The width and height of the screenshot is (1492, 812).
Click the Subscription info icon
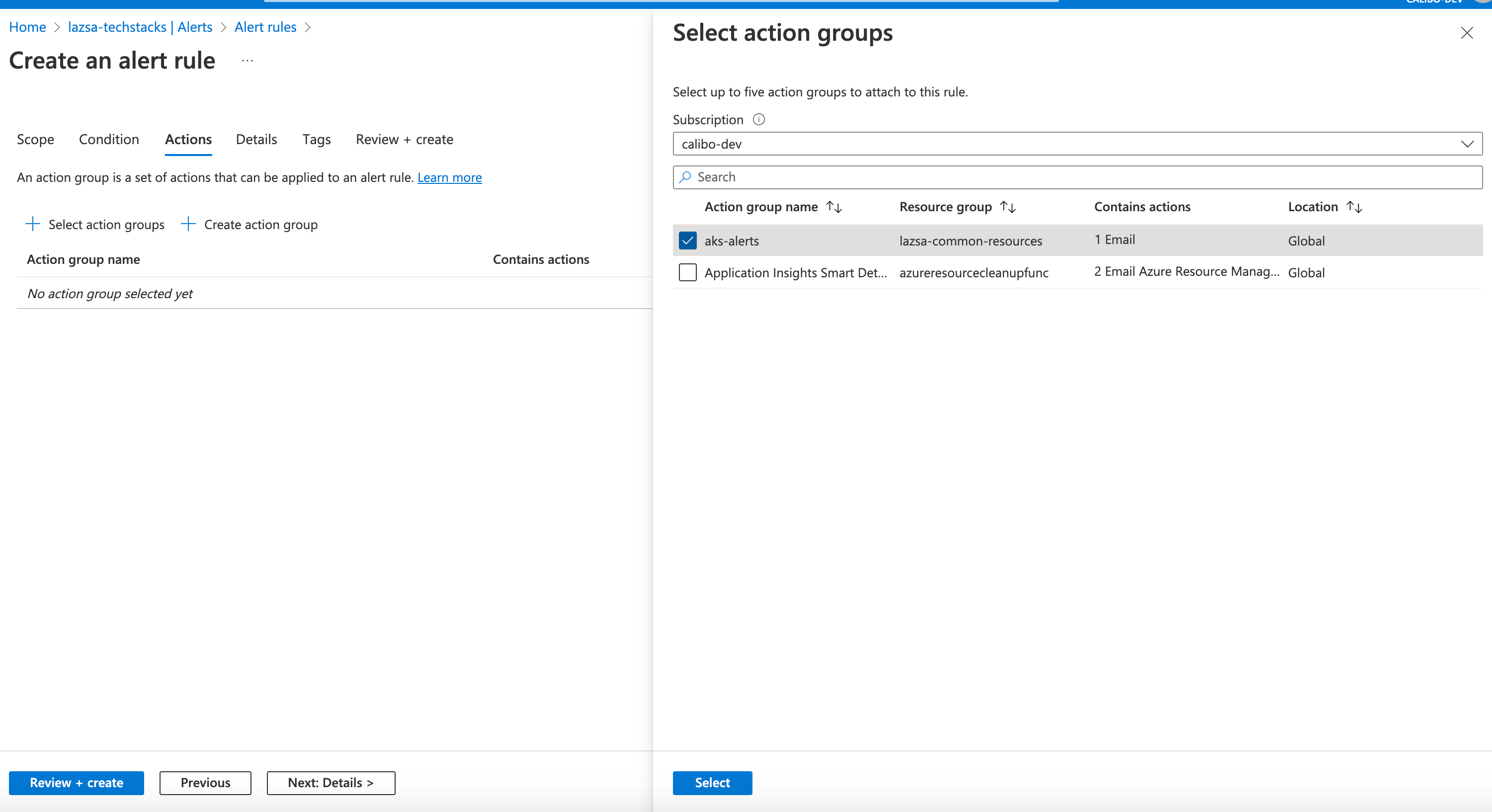click(758, 119)
